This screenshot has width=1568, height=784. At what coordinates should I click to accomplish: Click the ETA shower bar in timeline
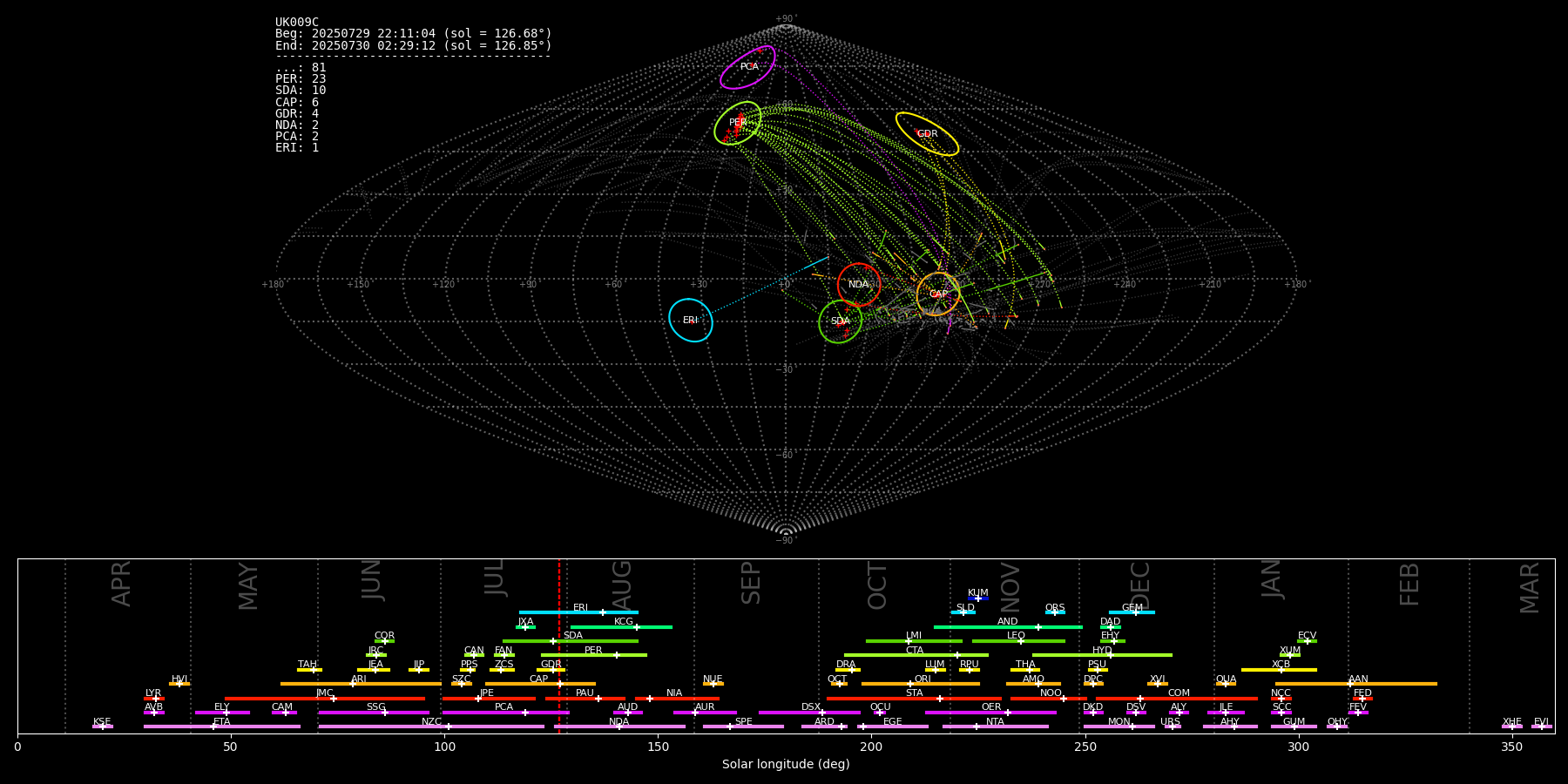222,727
